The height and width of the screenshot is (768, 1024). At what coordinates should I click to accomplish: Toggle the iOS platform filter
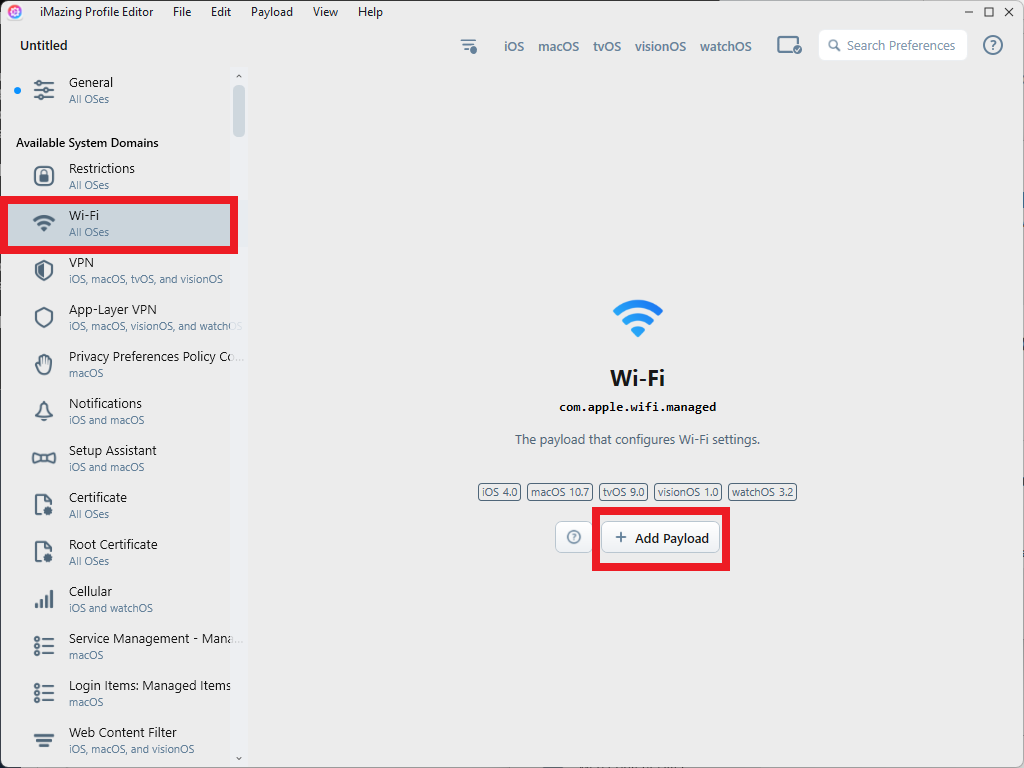coord(514,46)
